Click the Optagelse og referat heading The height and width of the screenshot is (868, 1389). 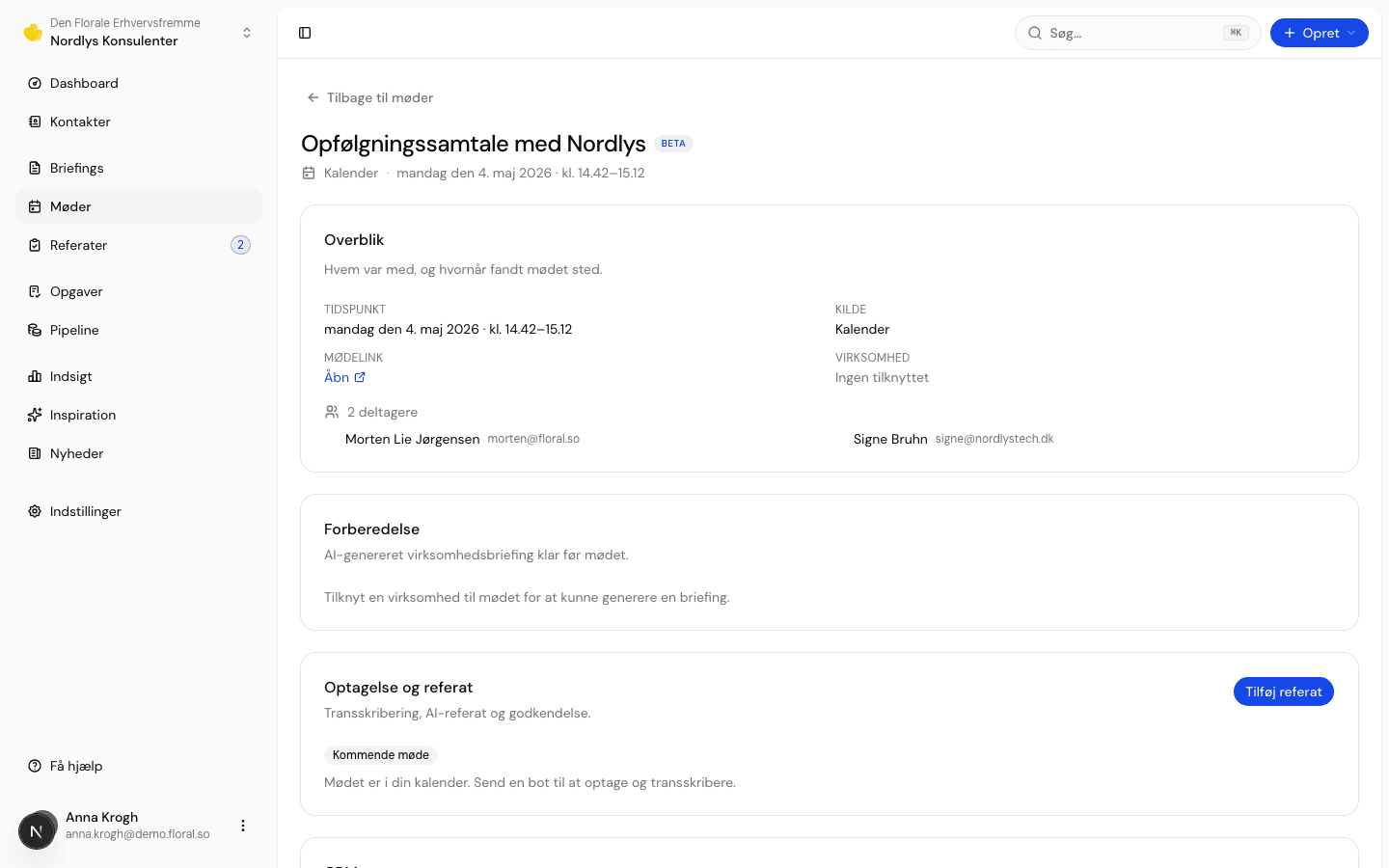point(398,688)
